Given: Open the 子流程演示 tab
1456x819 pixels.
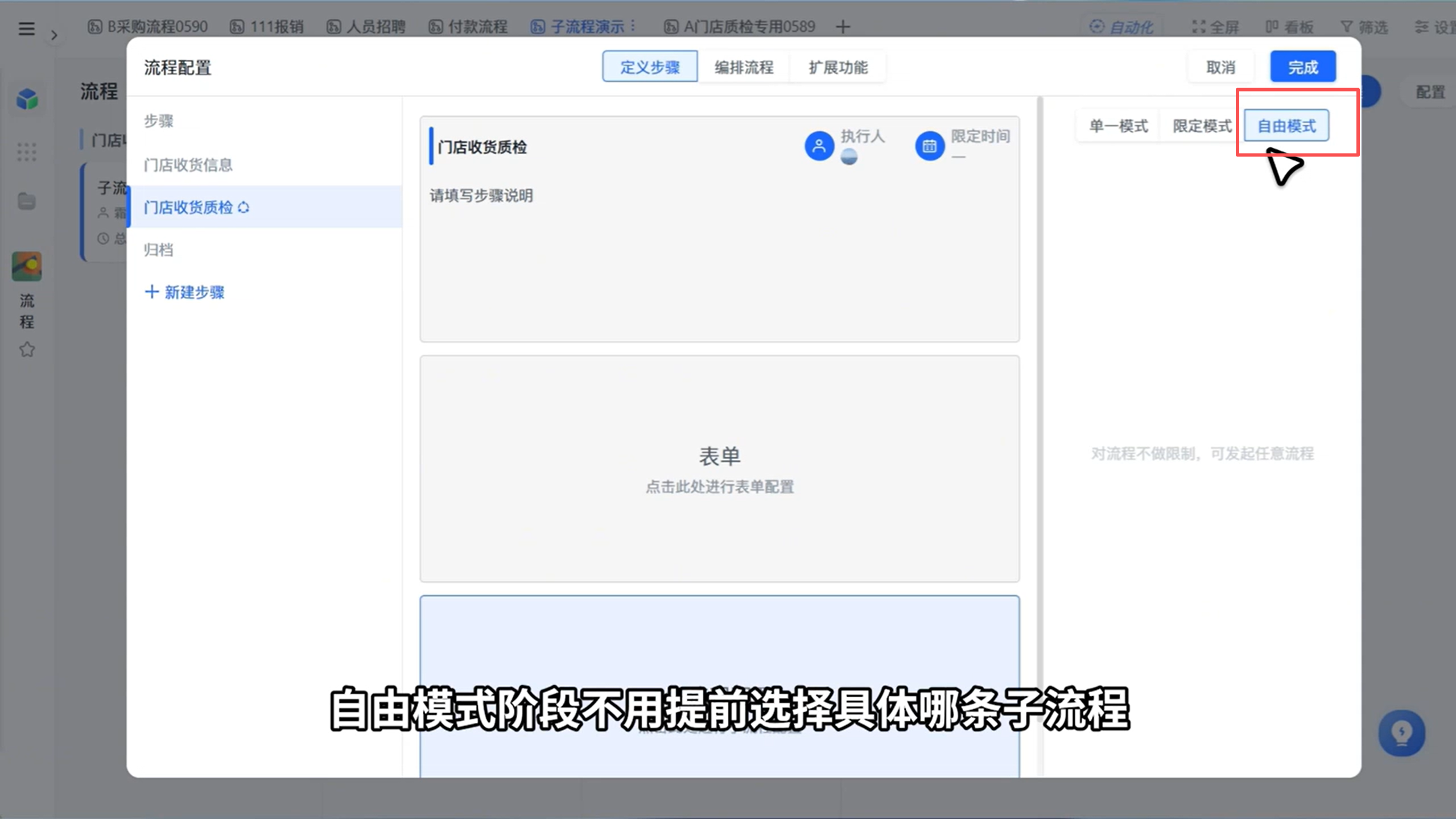Looking at the screenshot, I should [x=577, y=26].
